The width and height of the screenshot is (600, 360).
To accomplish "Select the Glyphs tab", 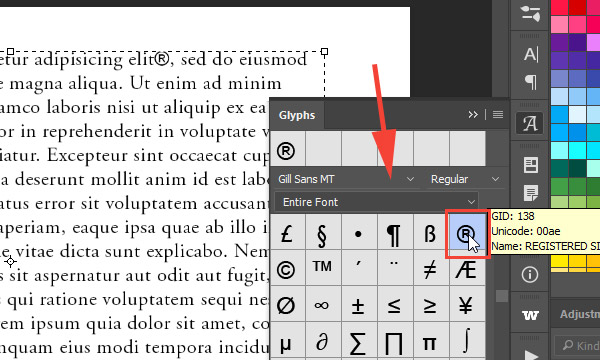I will coord(297,115).
